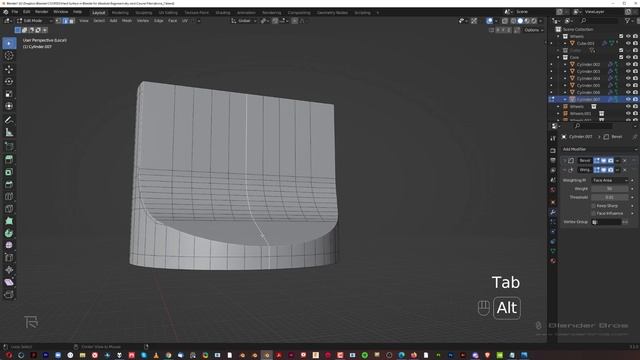
Task: Remove the Weighted Normal modifier
Action: (625, 170)
